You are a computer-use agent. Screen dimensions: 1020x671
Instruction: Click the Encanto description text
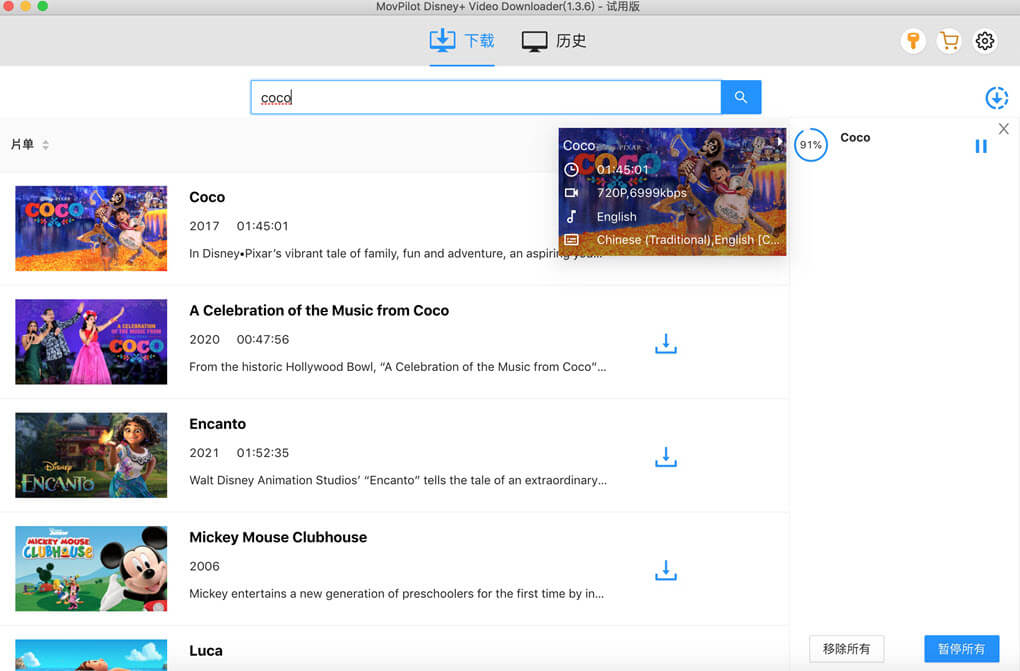click(x=397, y=480)
